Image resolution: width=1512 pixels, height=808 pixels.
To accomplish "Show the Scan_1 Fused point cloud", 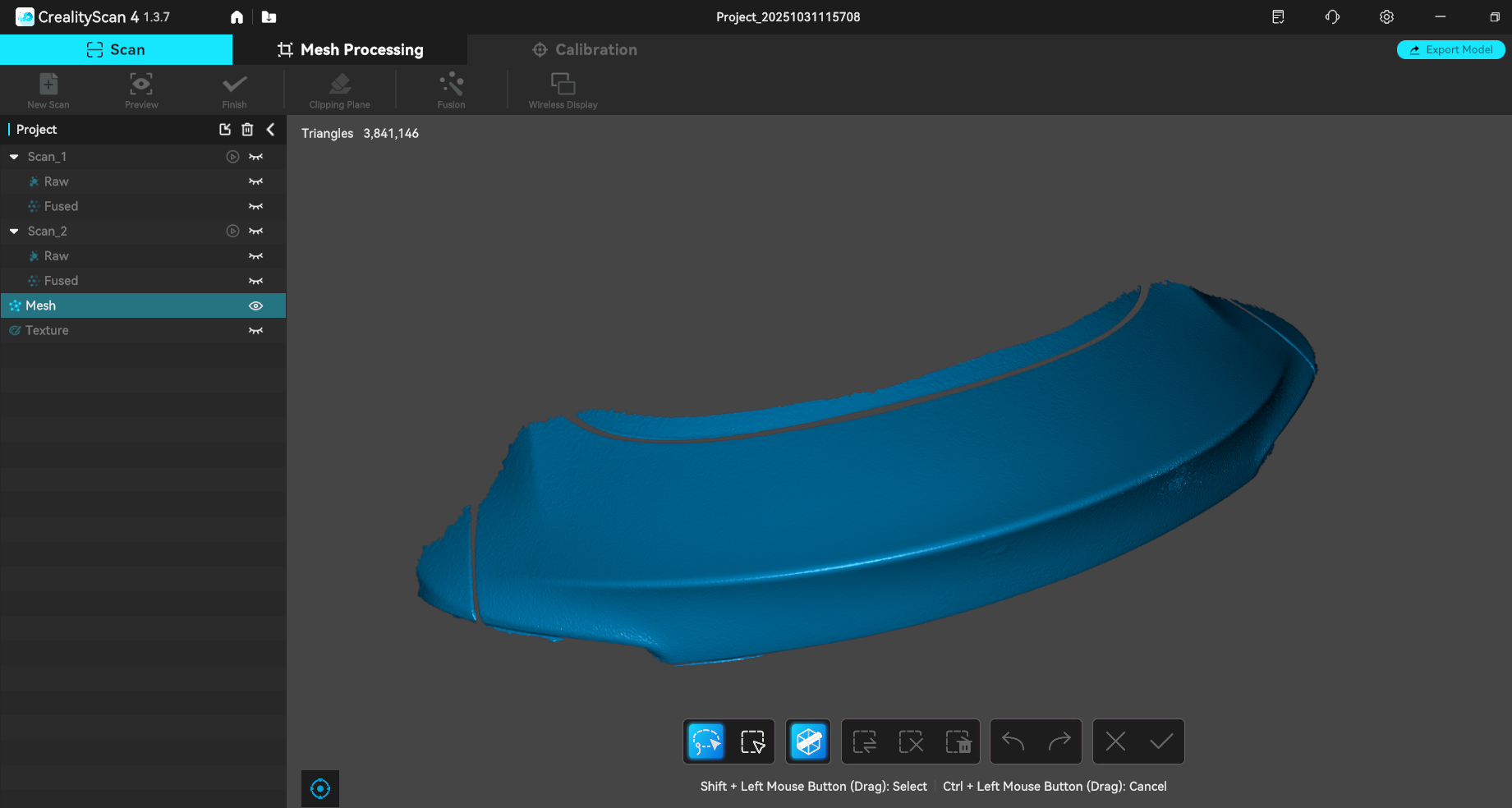I will (256, 207).
